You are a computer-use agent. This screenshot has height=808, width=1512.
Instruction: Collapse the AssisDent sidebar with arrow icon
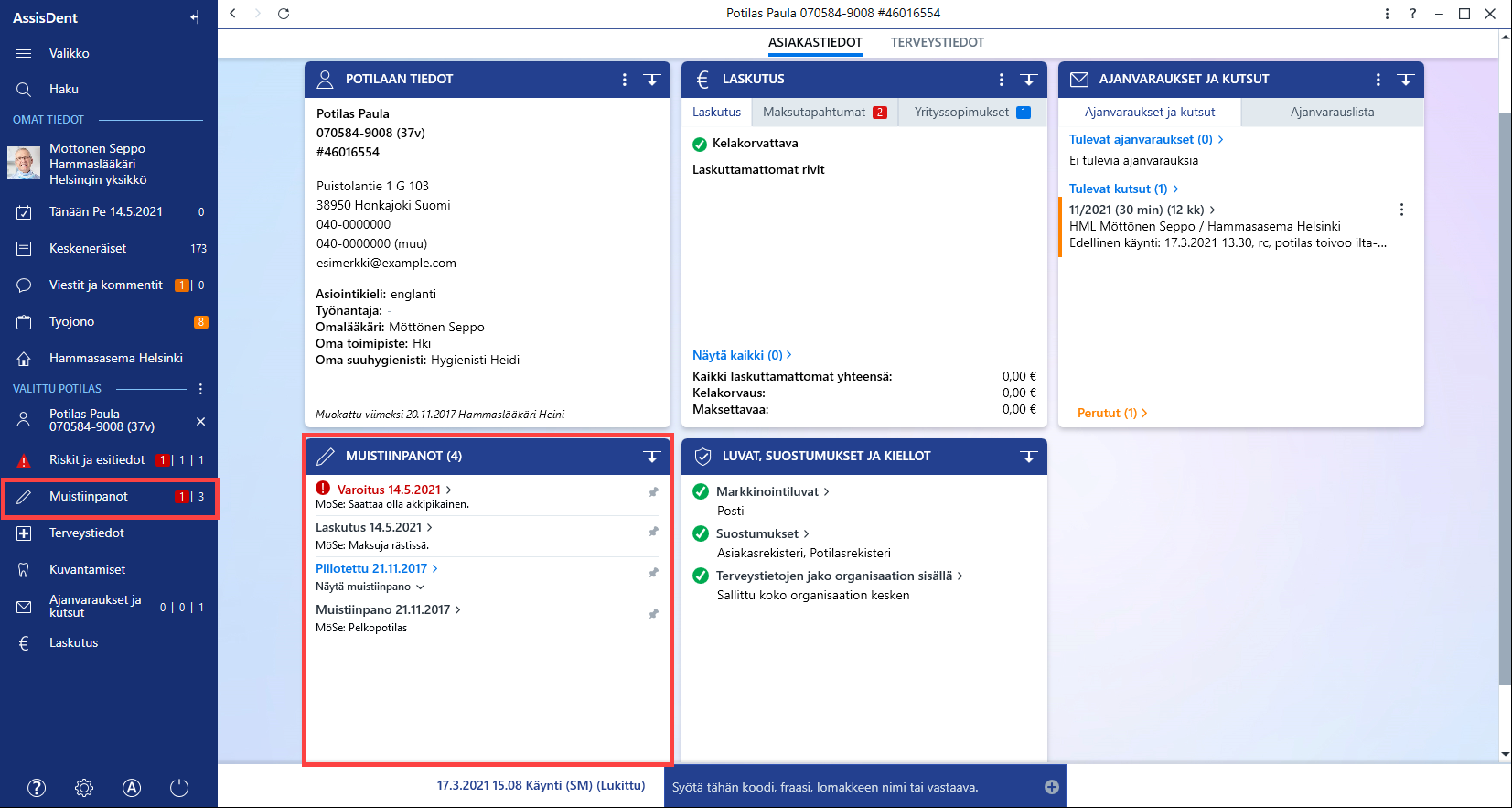coord(195,17)
